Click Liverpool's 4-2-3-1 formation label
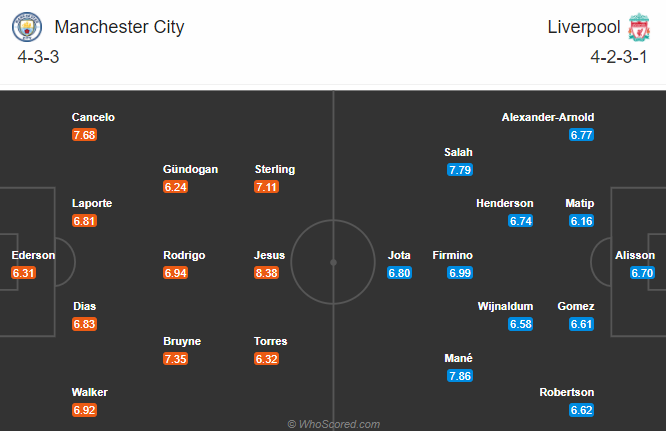Viewport: 666px width, 431px height. click(x=618, y=57)
